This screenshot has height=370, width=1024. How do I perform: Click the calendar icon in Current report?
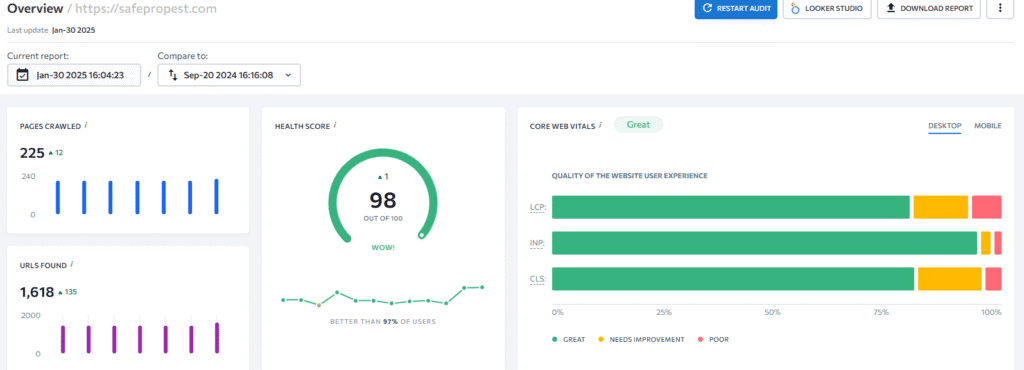pyautogui.click(x=23, y=75)
